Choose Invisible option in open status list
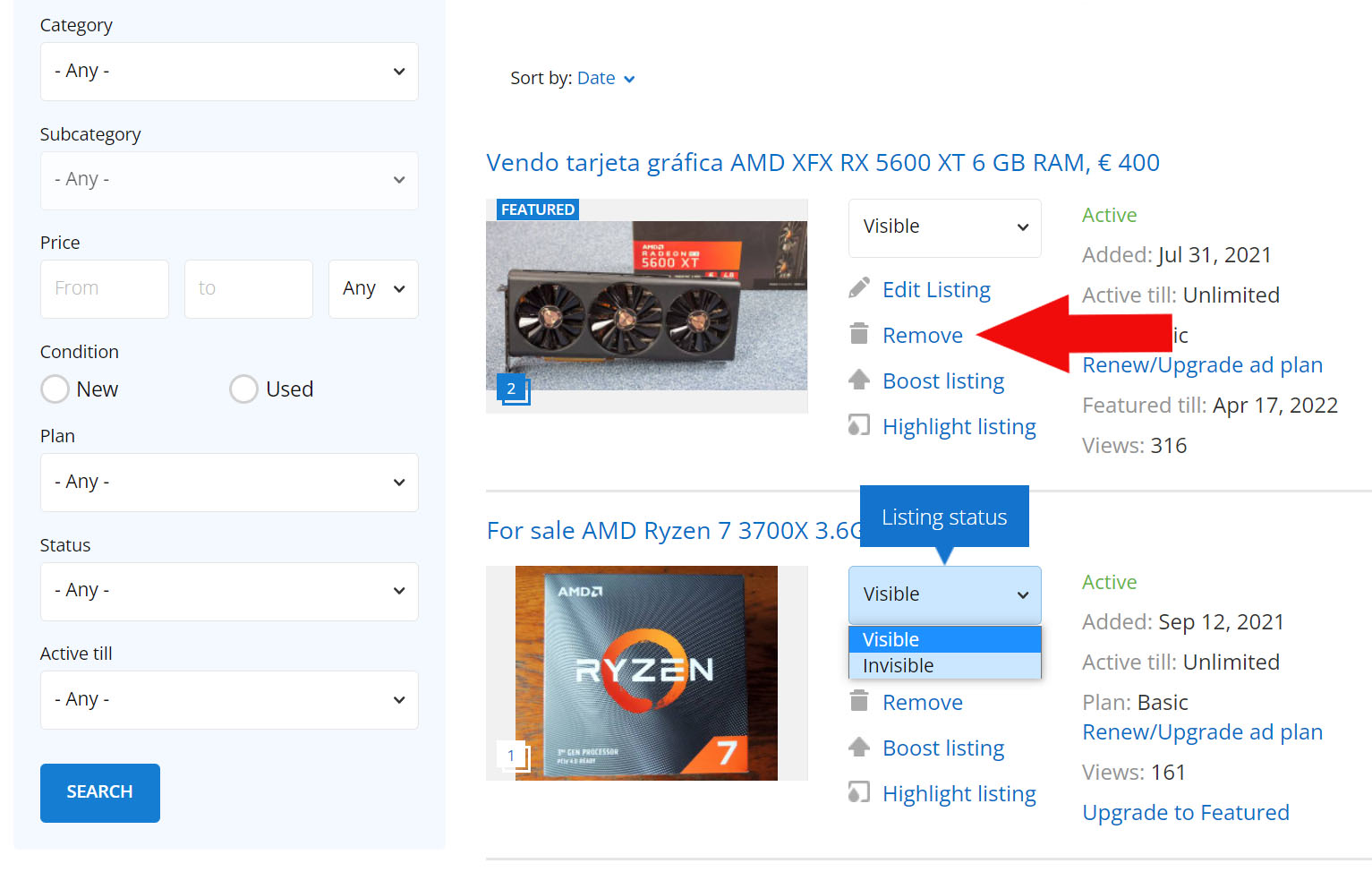This screenshot has height=872, width=1372. (944, 665)
